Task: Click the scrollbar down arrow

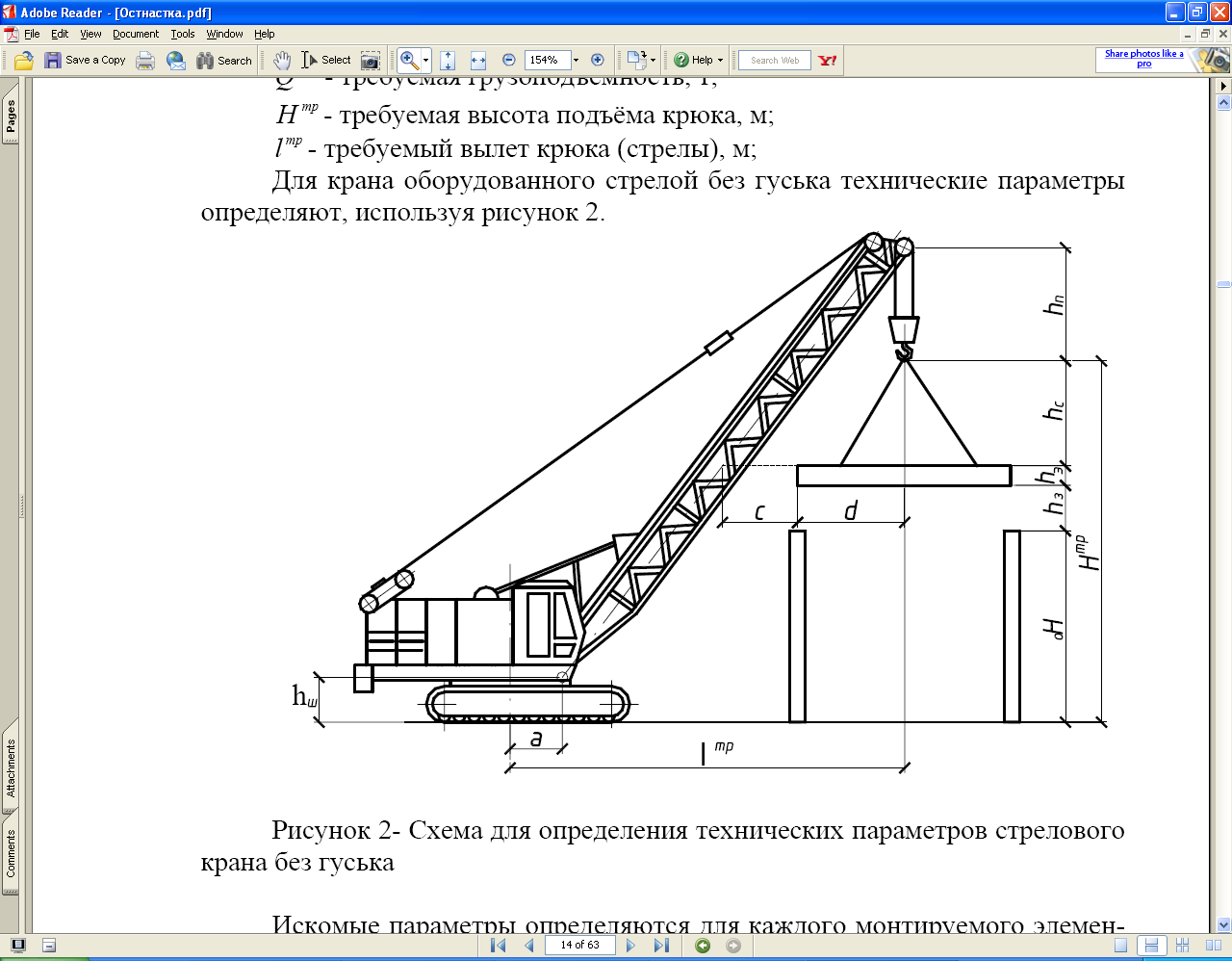Action: pos(1223,925)
